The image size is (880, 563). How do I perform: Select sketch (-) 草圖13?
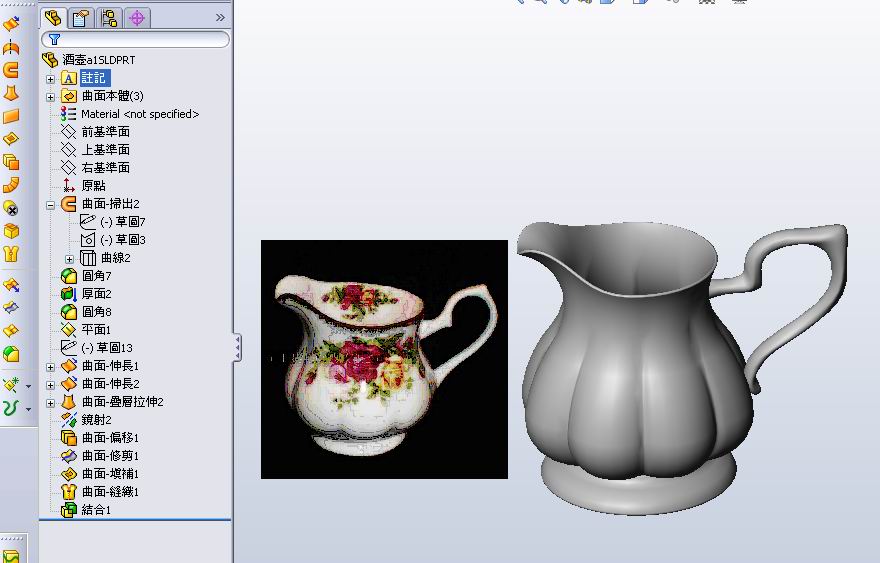point(107,347)
